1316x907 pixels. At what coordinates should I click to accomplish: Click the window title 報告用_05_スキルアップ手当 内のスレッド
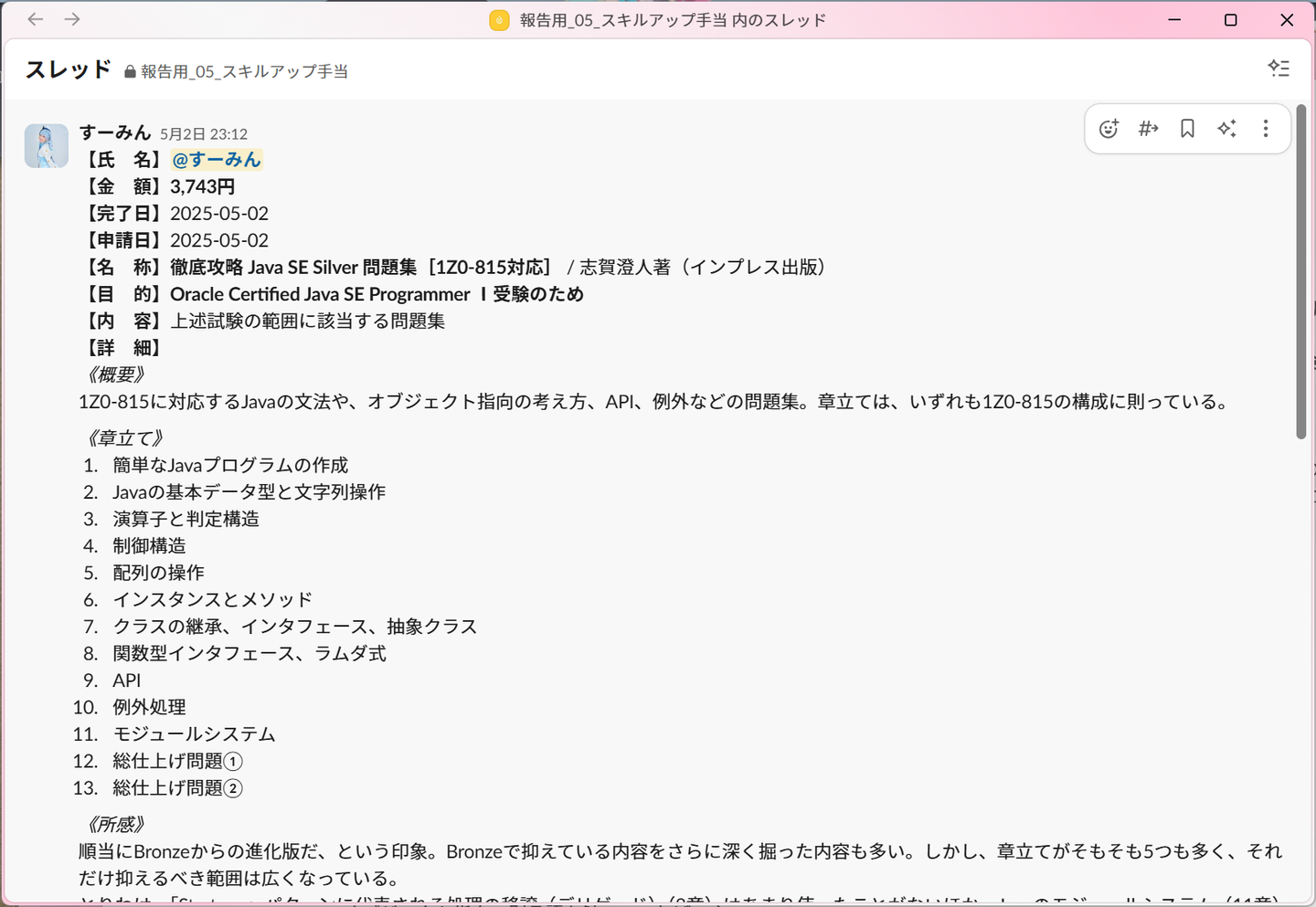click(673, 20)
